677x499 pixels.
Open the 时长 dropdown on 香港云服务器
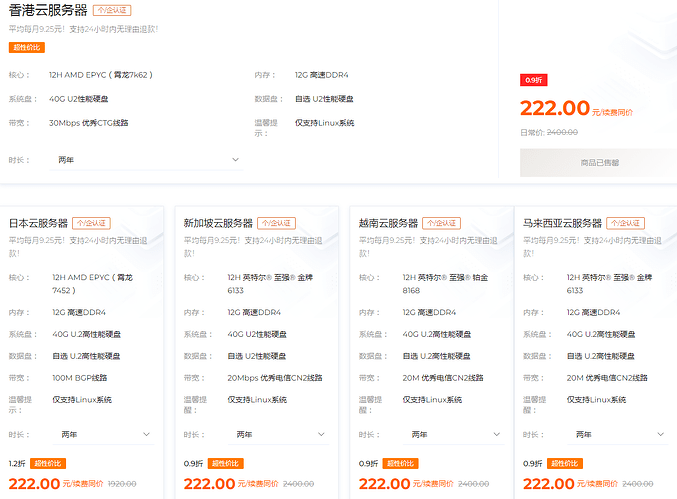coord(146,160)
